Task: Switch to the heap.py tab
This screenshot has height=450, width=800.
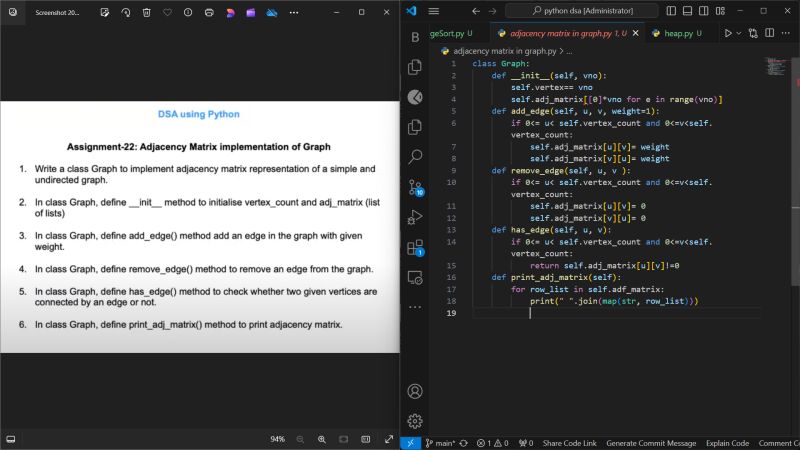Action: (677, 33)
